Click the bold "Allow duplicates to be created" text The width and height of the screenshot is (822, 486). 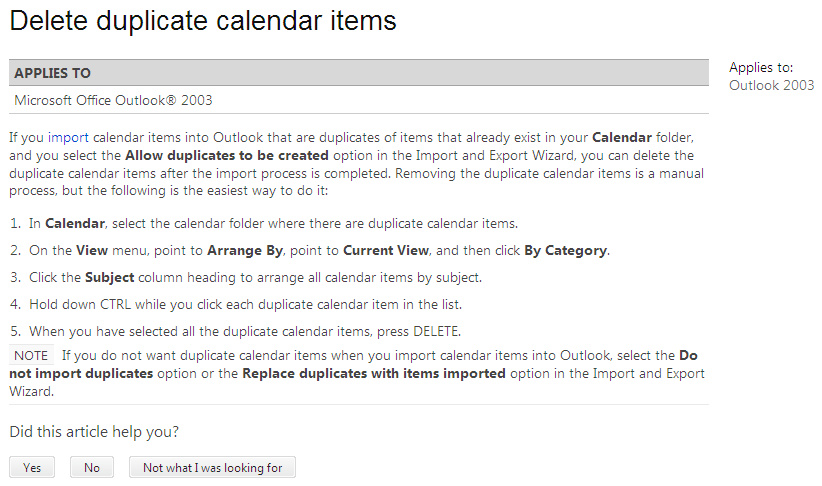[x=227, y=156]
